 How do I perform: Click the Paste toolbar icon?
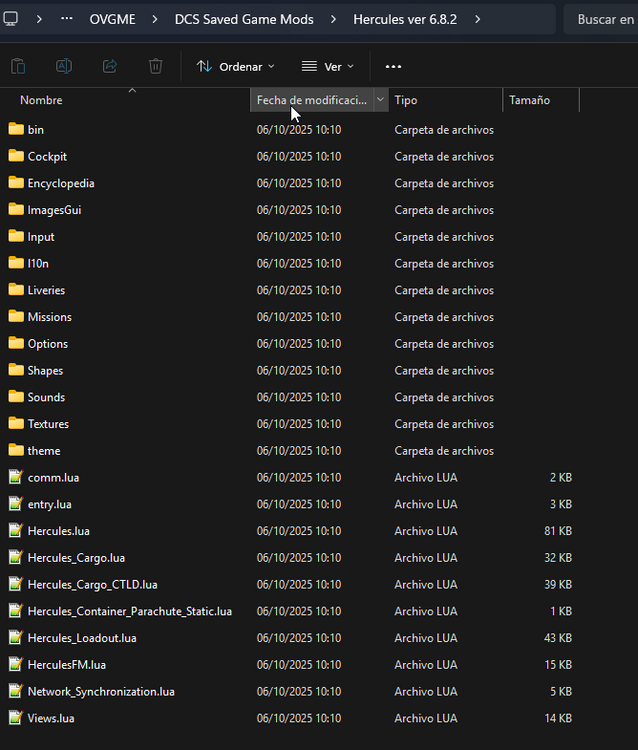coord(18,66)
